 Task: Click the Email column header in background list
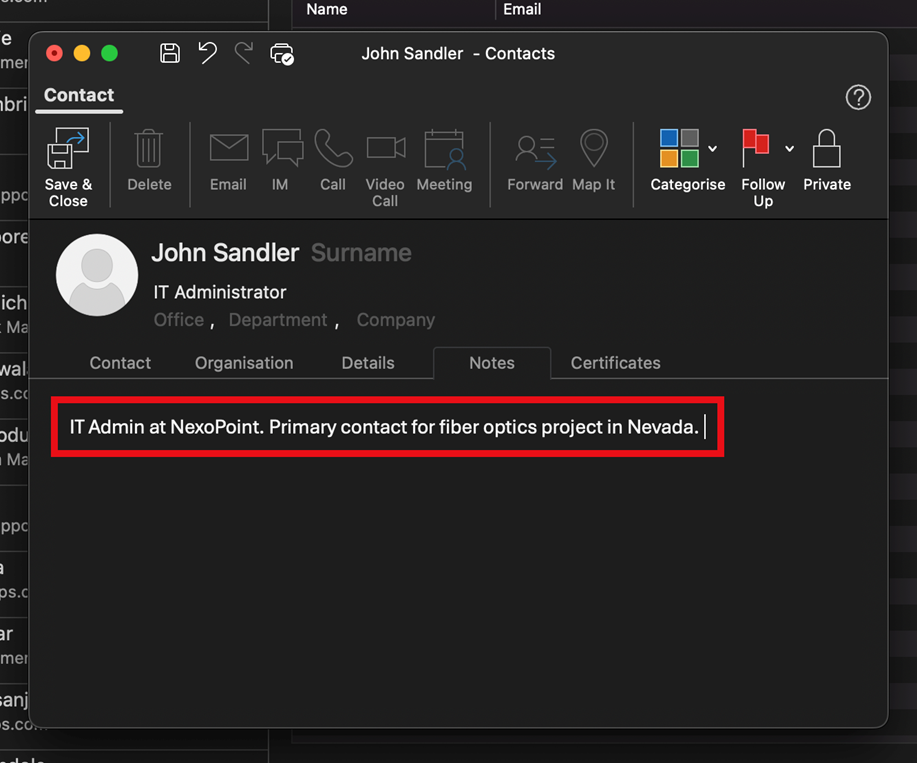(x=522, y=9)
